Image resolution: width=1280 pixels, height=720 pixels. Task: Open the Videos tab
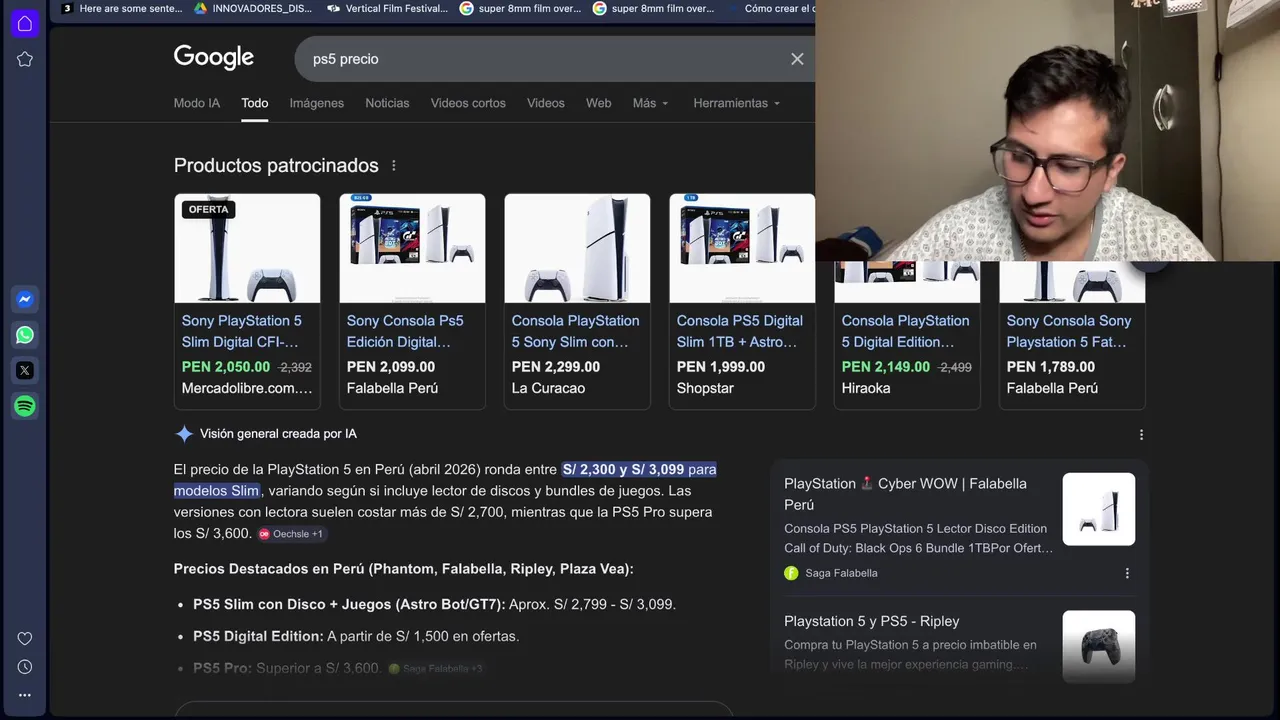pyautogui.click(x=546, y=103)
